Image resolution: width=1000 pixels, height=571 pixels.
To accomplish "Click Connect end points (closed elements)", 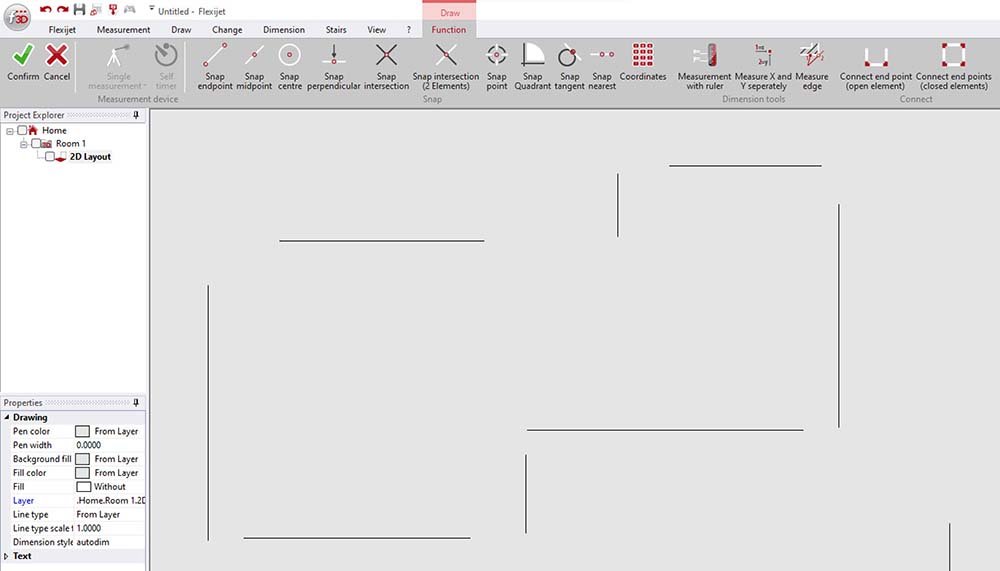I will (953, 66).
